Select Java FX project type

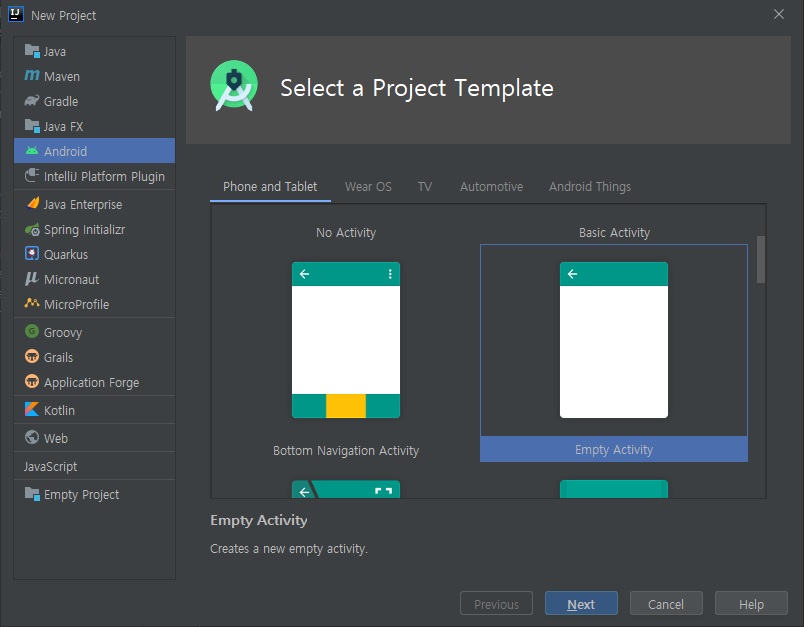point(94,126)
